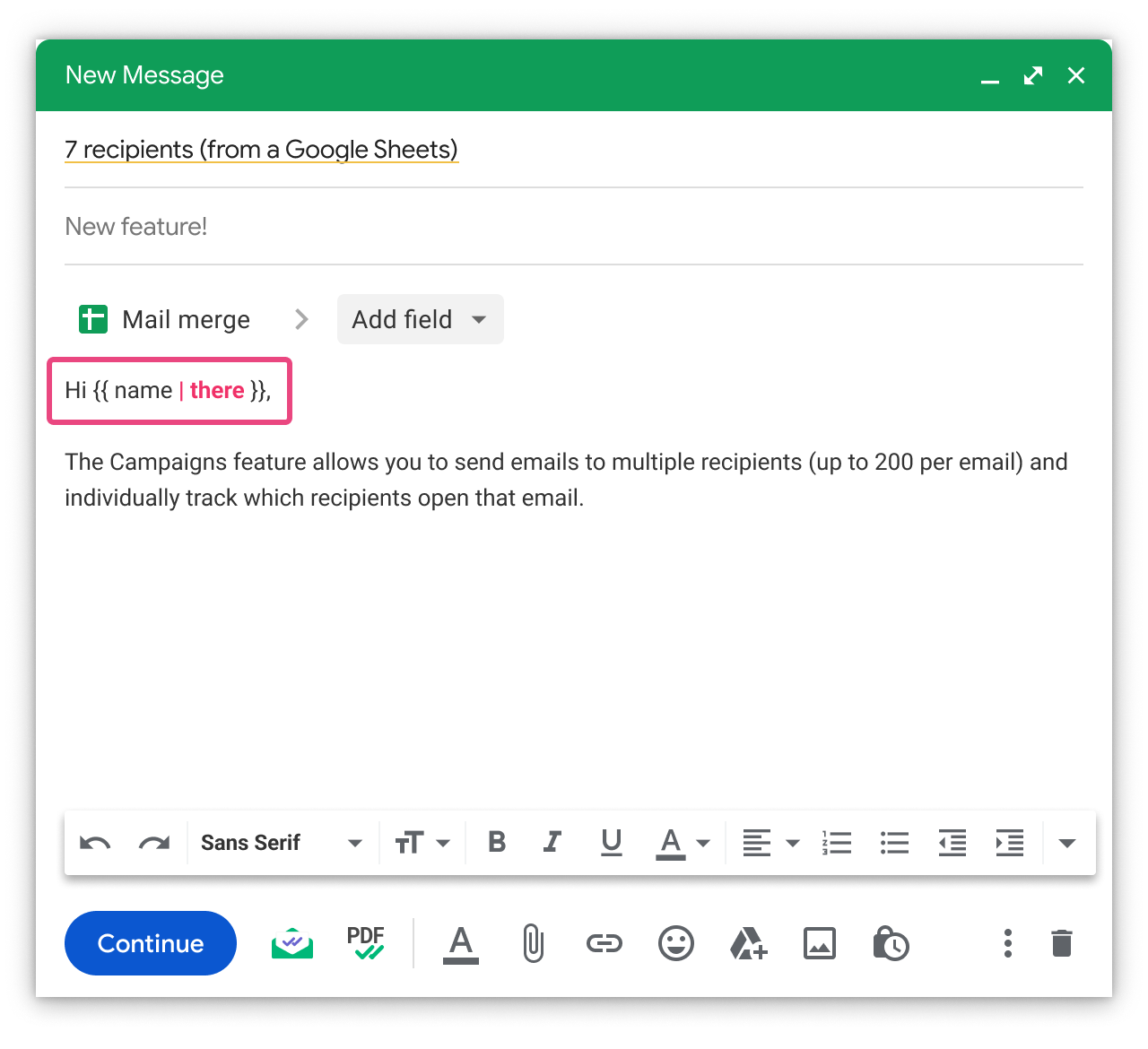Toggle underline formatting
Image resolution: width=1148 pixels, height=1049 pixels.
click(x=611, y=843)
